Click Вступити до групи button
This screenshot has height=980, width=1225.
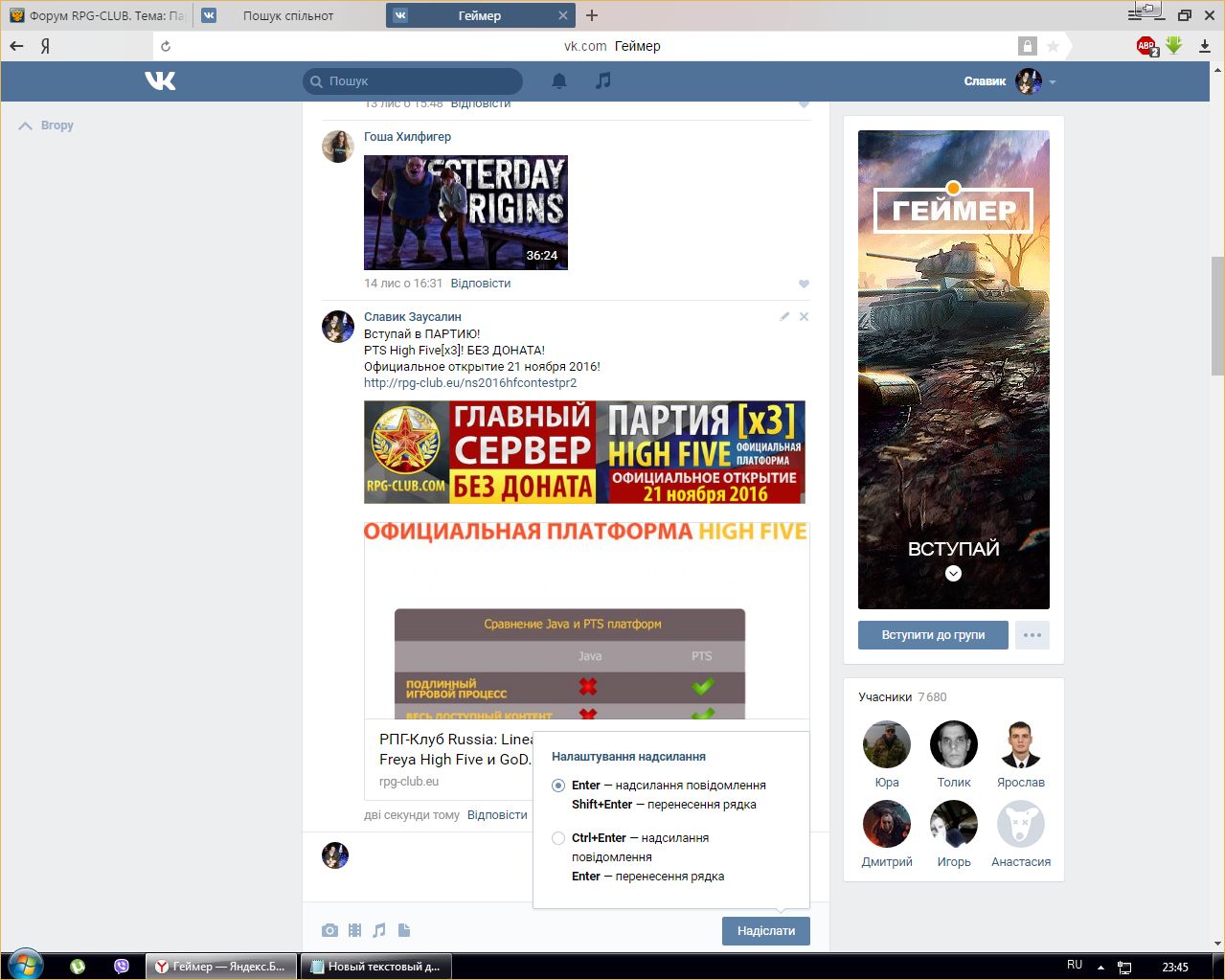click(x=933, y=635)
